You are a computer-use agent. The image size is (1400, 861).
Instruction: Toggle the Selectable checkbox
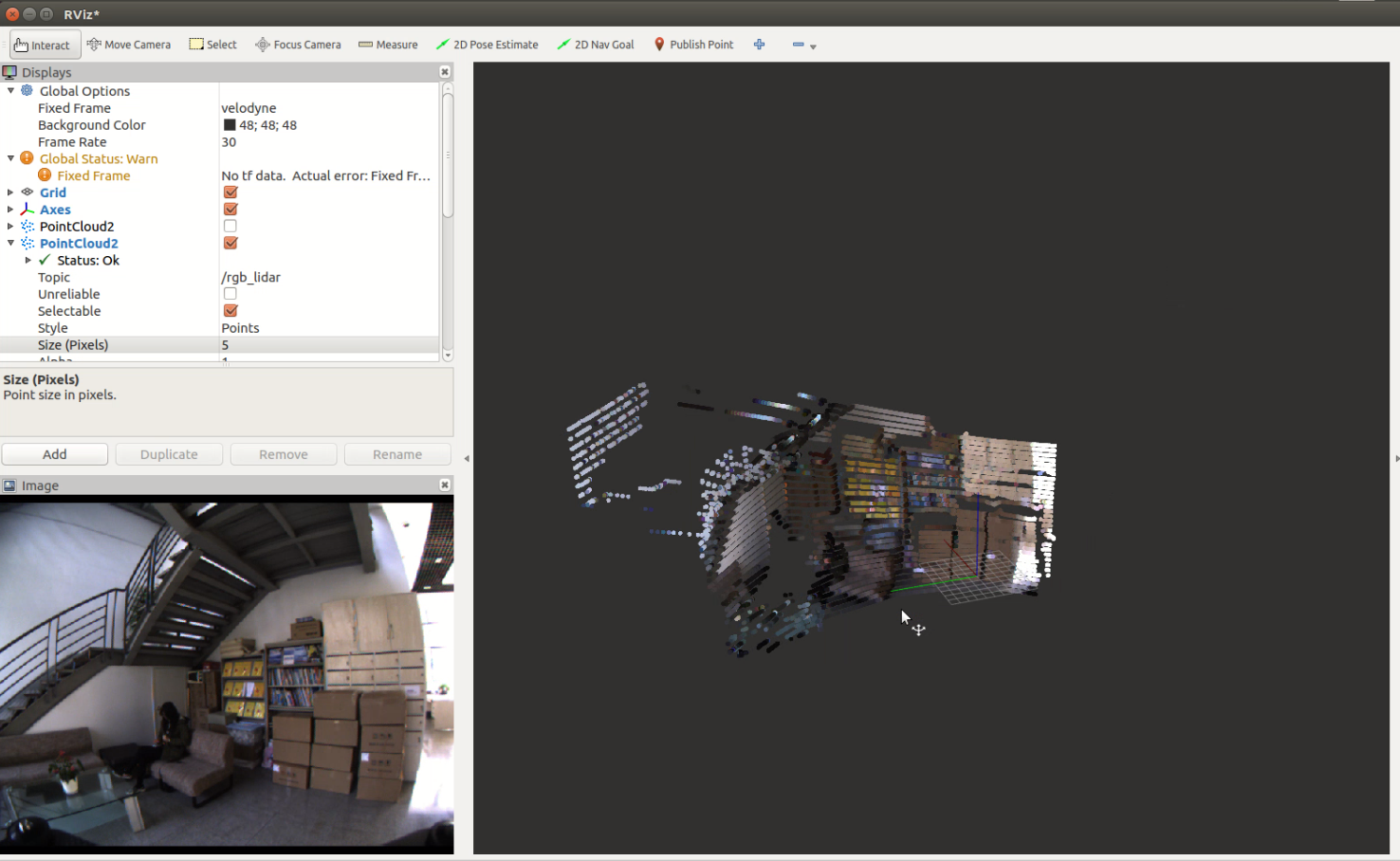pyautogui.click(x=230, y=311)
